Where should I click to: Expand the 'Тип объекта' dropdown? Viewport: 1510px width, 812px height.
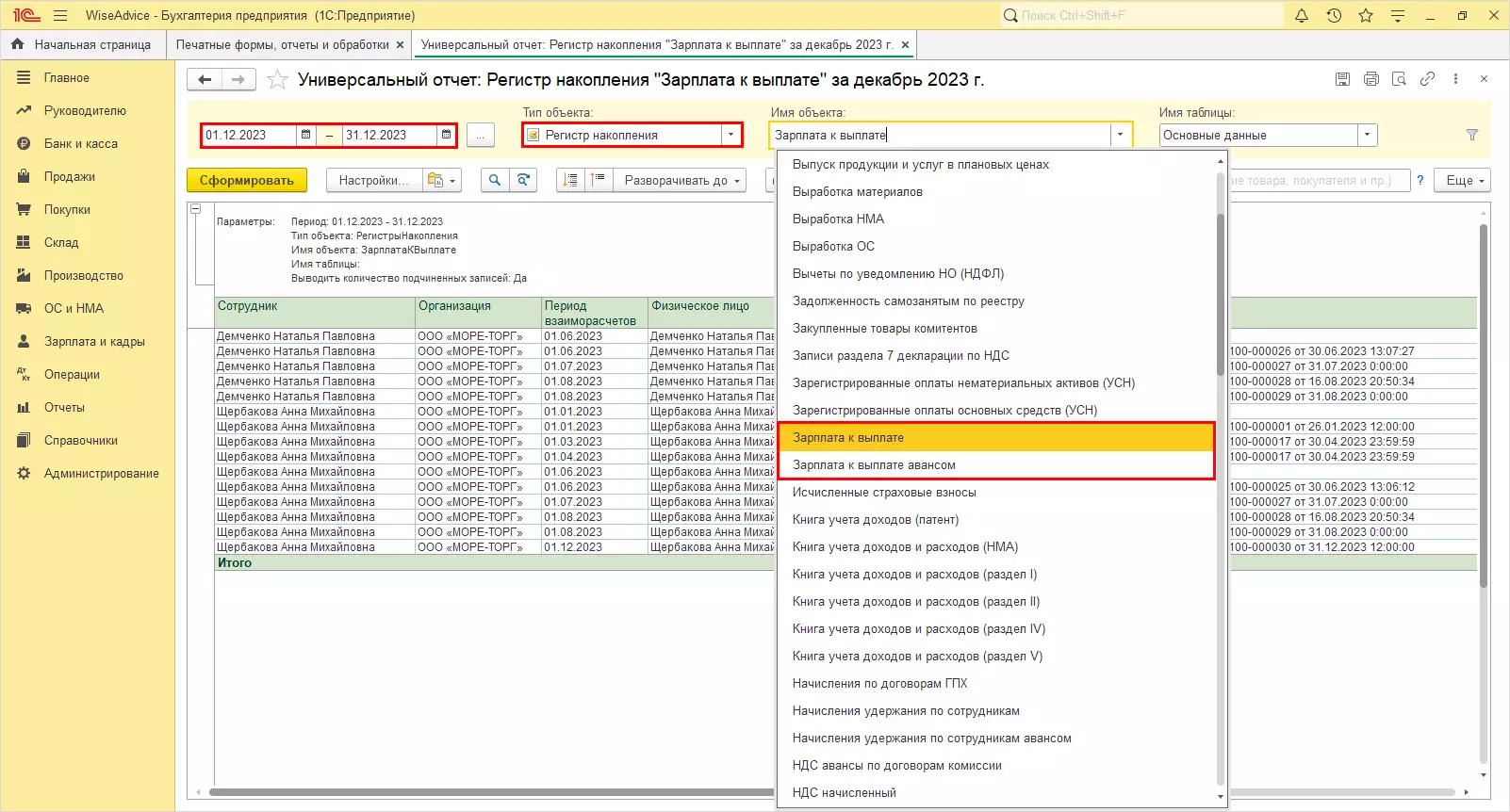tap(730, 136)
